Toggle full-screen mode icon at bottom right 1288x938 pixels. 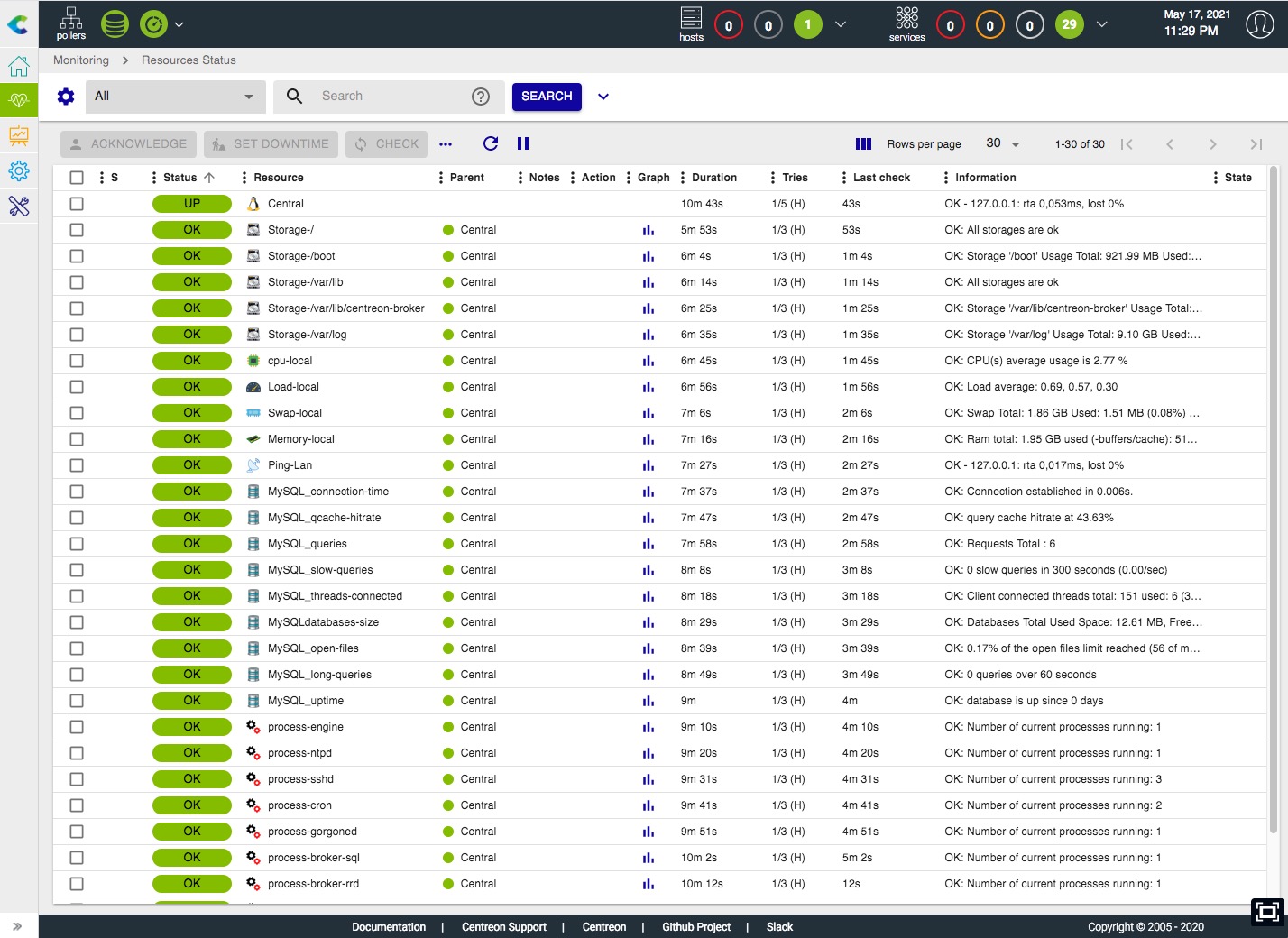pyautogui.click(x=1267, y=912)
